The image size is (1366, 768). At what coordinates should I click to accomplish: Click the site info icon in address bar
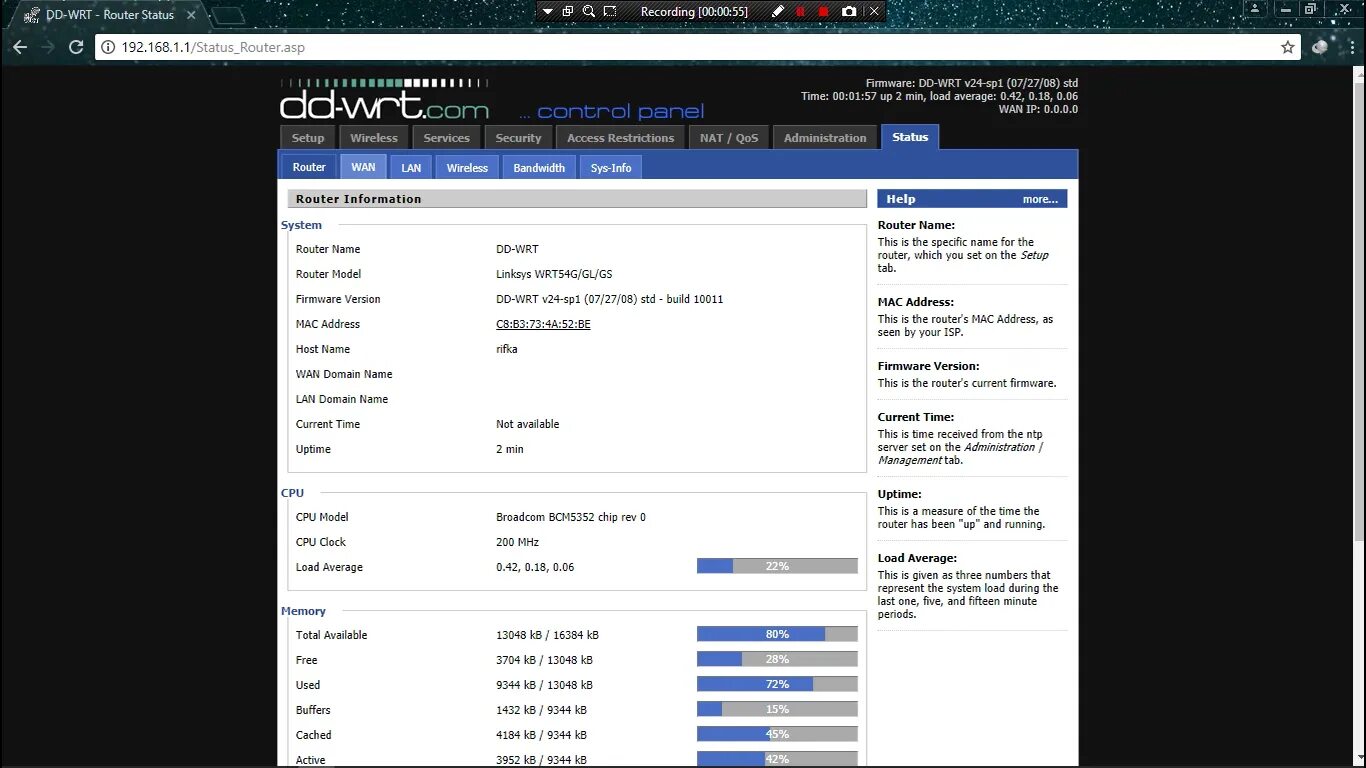coord(109,47)
